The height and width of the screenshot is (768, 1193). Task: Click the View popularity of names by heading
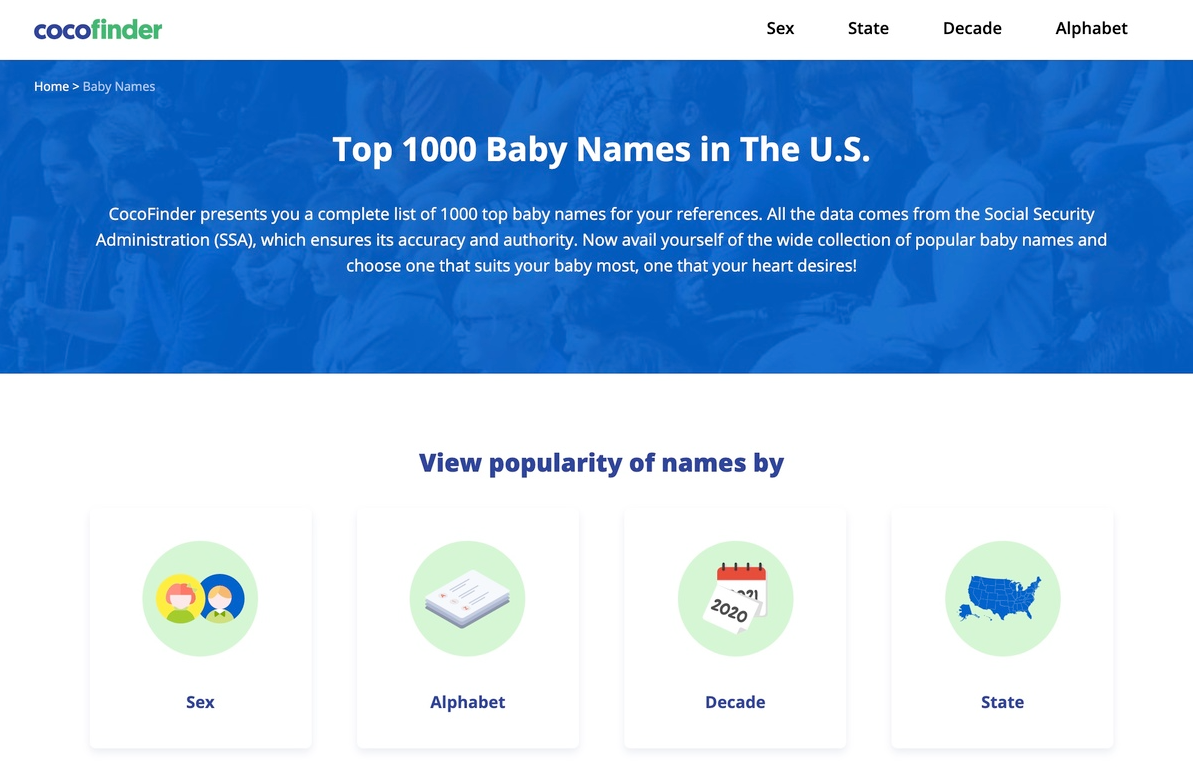click(x=601, y=463)
